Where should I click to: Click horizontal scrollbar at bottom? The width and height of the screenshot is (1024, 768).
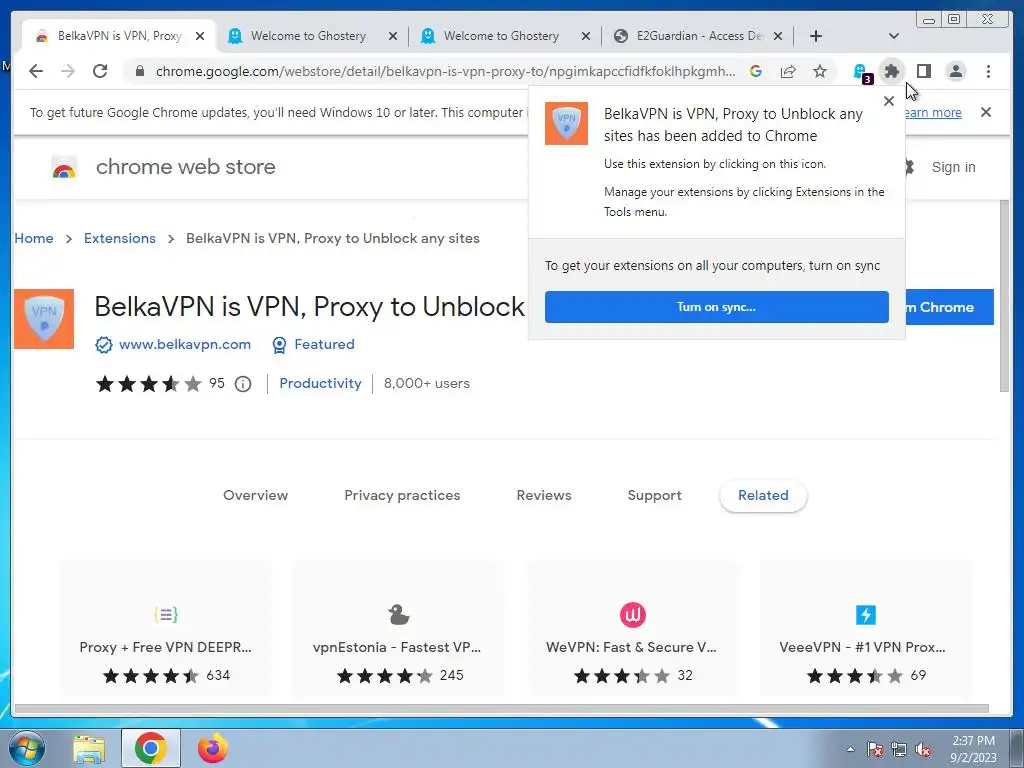coord(502,709)
